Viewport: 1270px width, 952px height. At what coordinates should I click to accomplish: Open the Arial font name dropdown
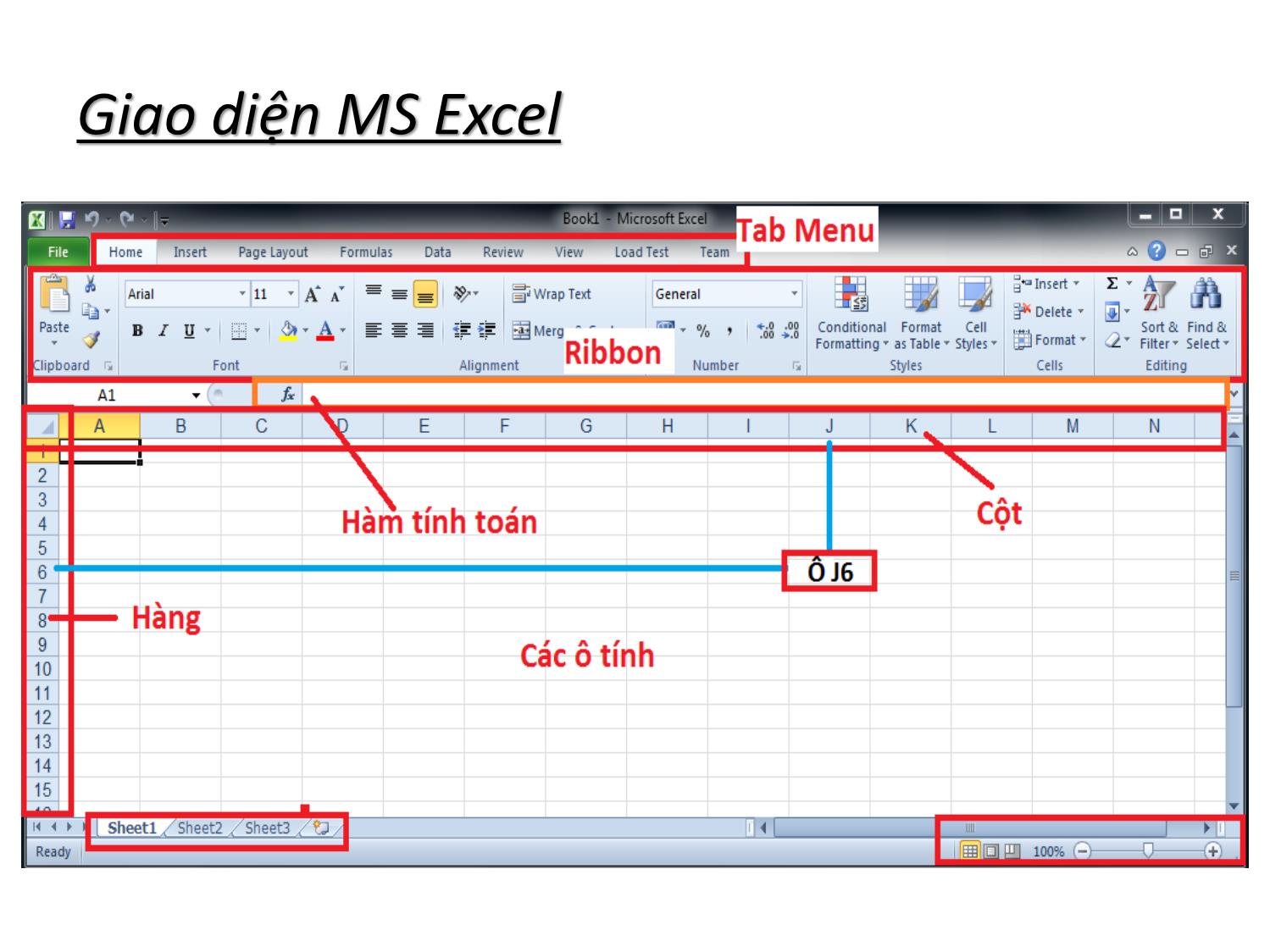[242, 294]
